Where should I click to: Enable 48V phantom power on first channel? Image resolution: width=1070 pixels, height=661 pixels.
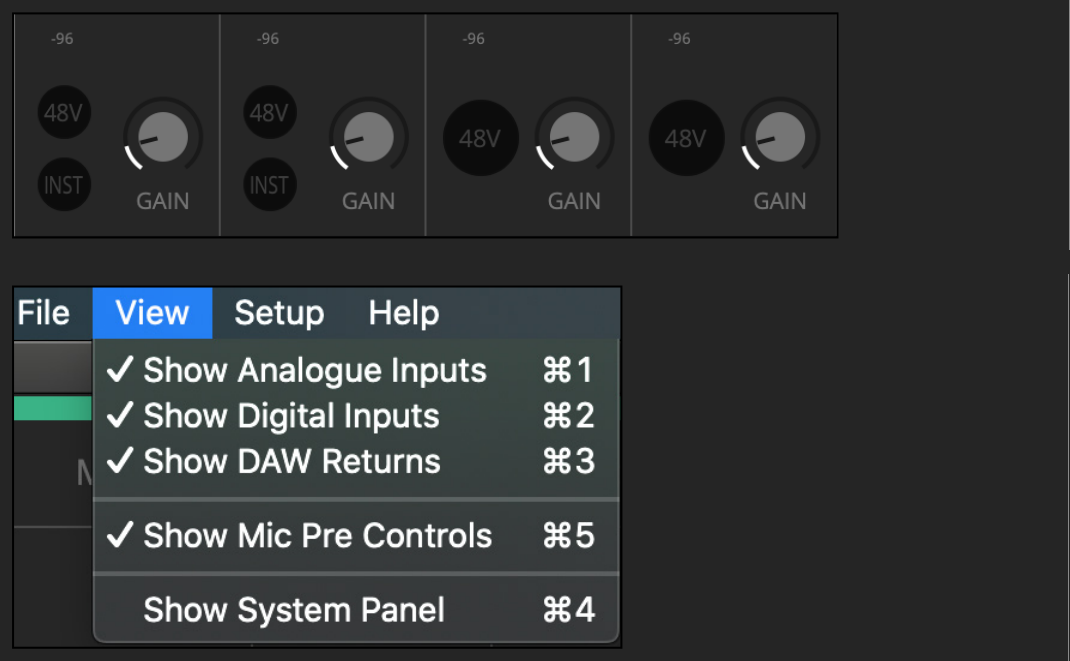(x=64, y=113)
